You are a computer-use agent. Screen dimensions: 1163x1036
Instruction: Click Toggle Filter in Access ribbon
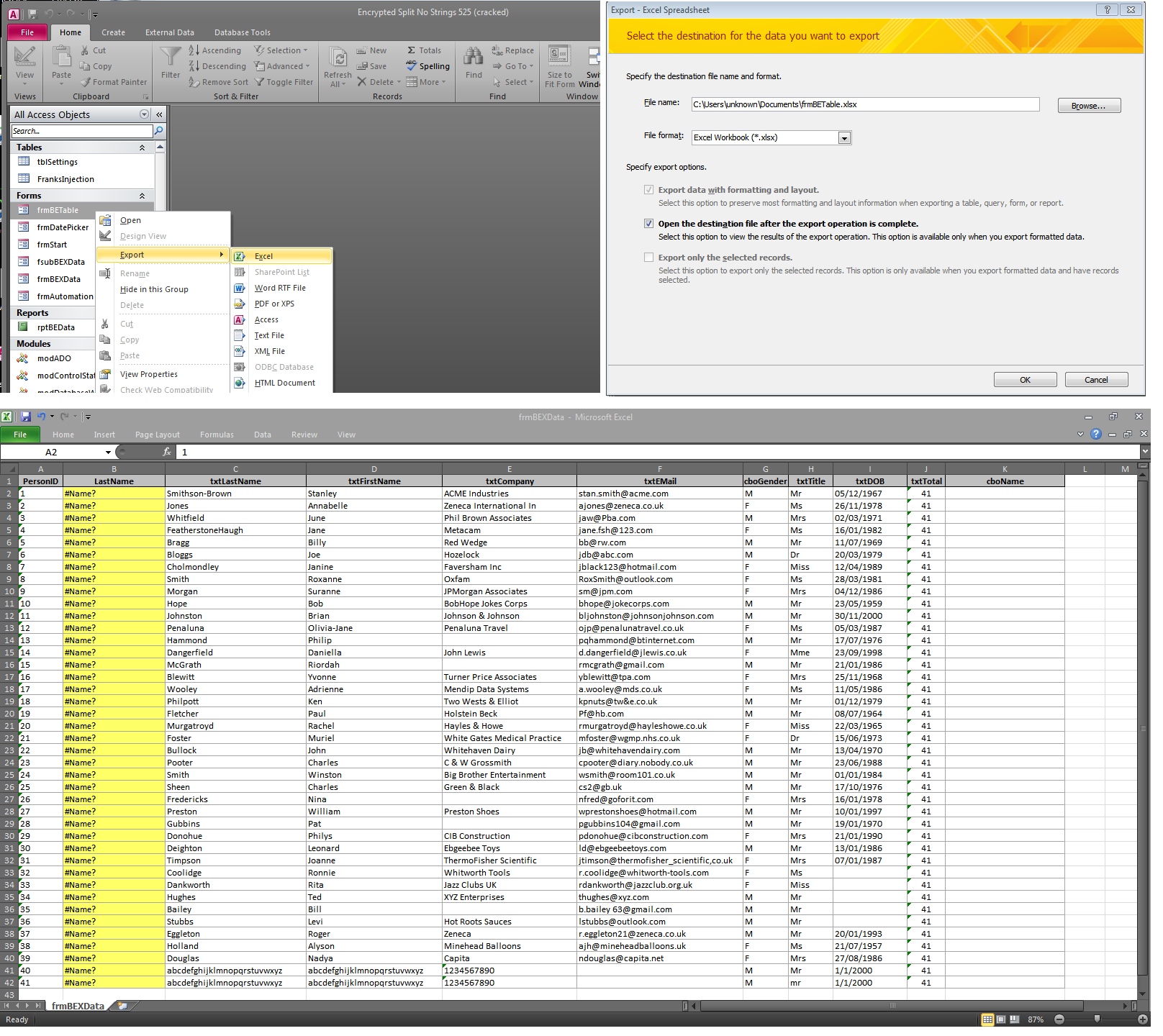[284, 82]
